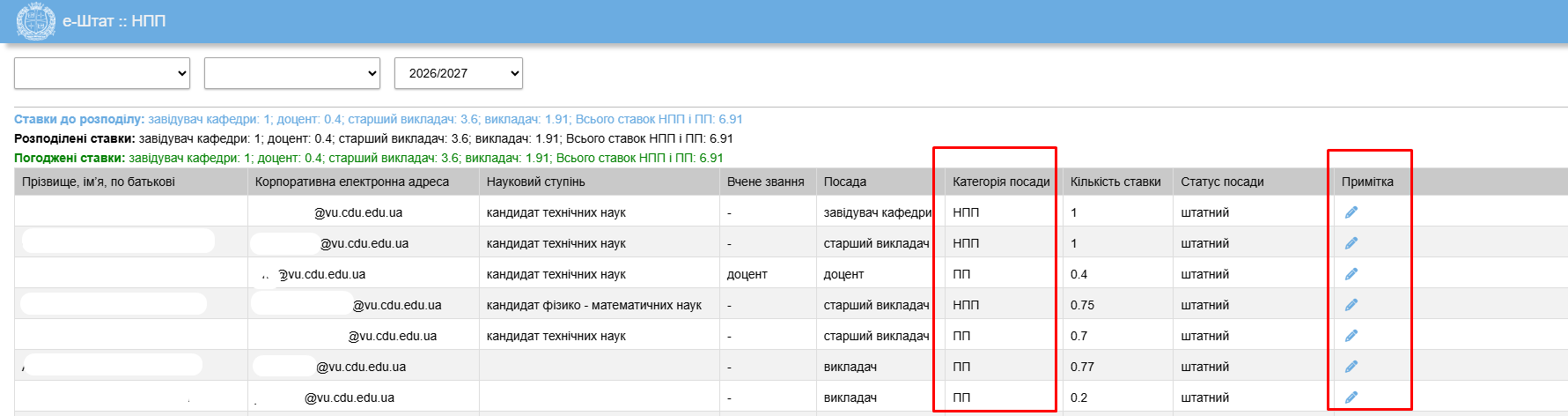1568x416 pixels.
Task: Click the е-Штат :: НПП page title
Action: pyautogui.click(x=114, y=21)
